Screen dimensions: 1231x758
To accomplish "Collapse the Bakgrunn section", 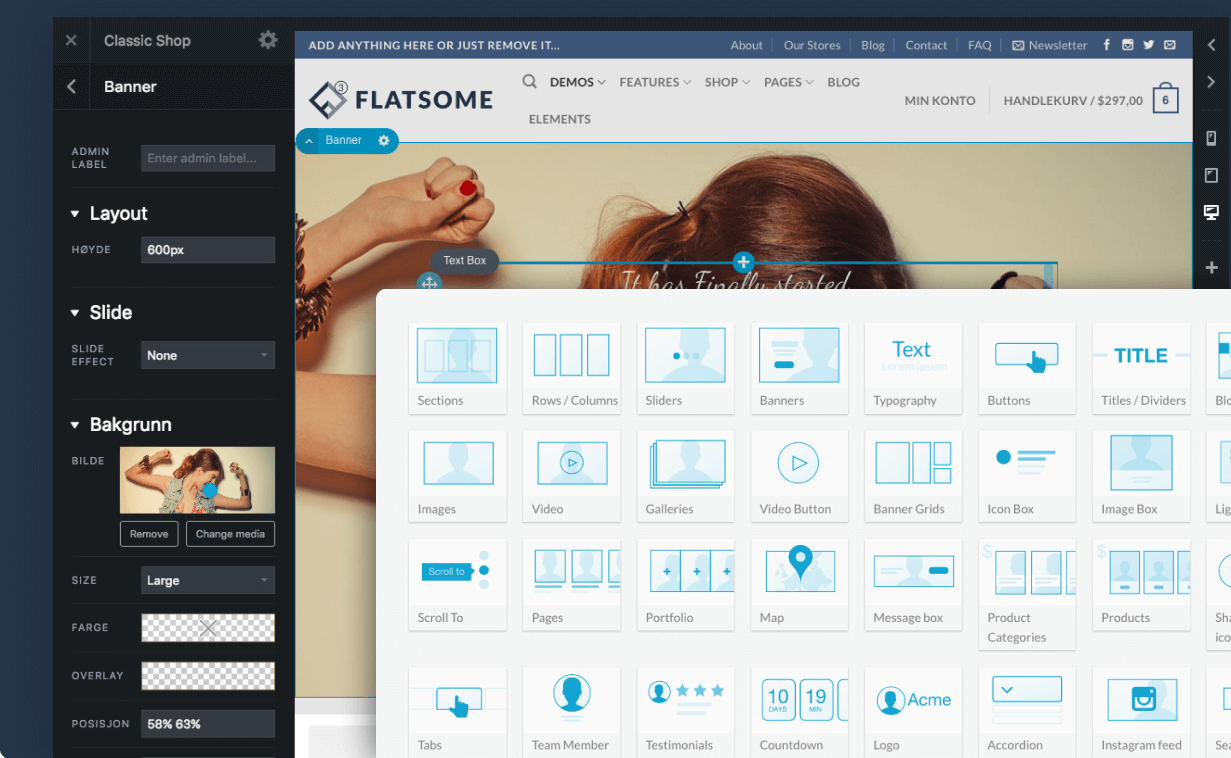I will point(74,424).
